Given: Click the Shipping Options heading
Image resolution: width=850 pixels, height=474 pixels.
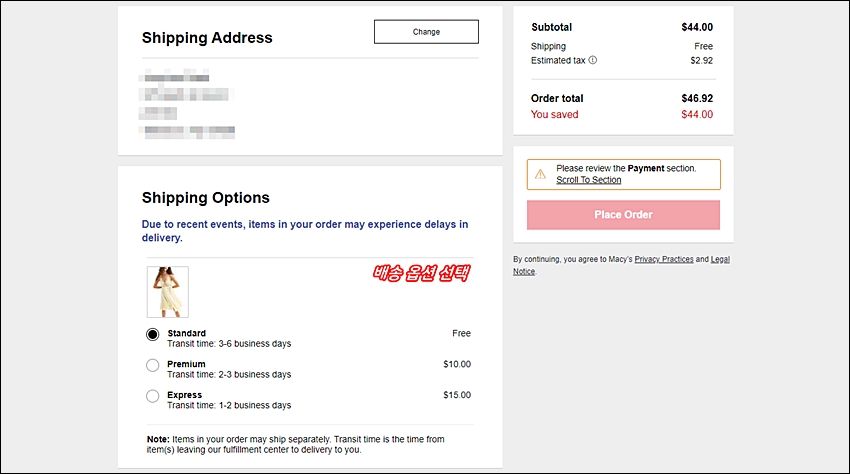Looking at the screenshot, I should pyautogui.click(x=205, y=198).
